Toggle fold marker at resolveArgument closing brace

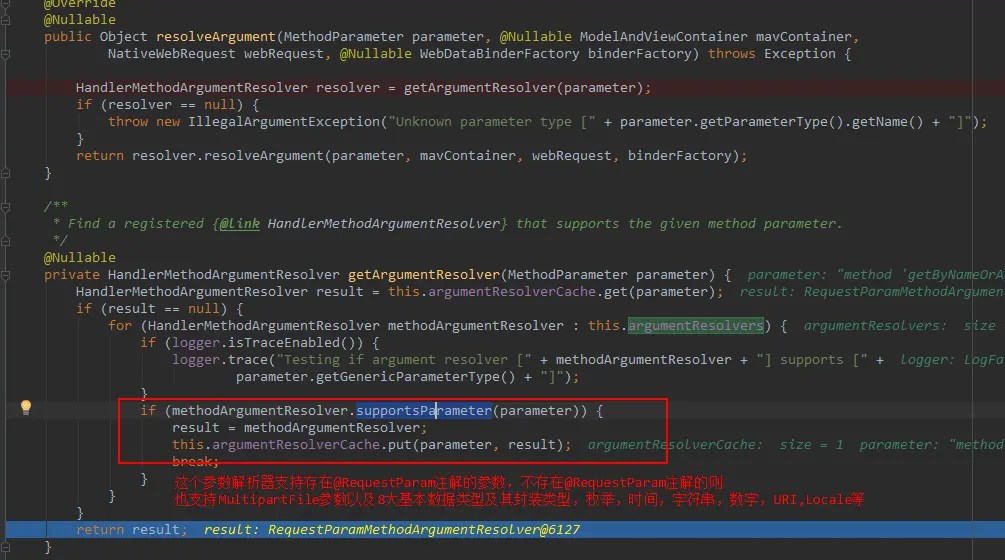coord(5,173)
